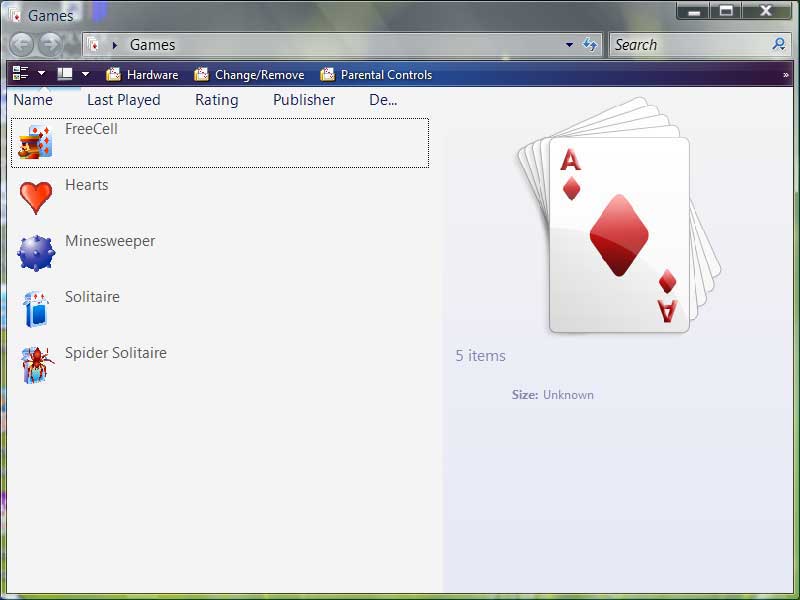Click the '5 items' details text
The height and width of the screenshot is (600, 800).
point(481,356)
